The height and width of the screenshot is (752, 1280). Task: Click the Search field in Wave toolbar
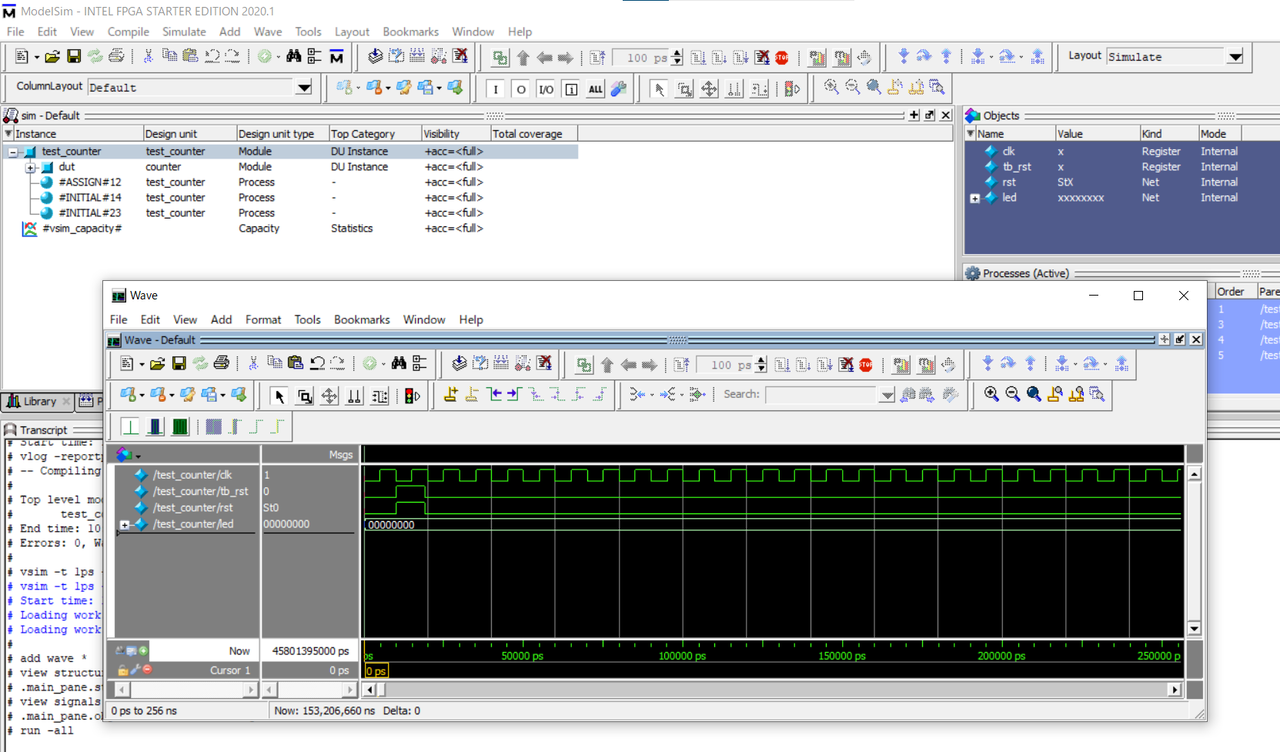[820, 395]
